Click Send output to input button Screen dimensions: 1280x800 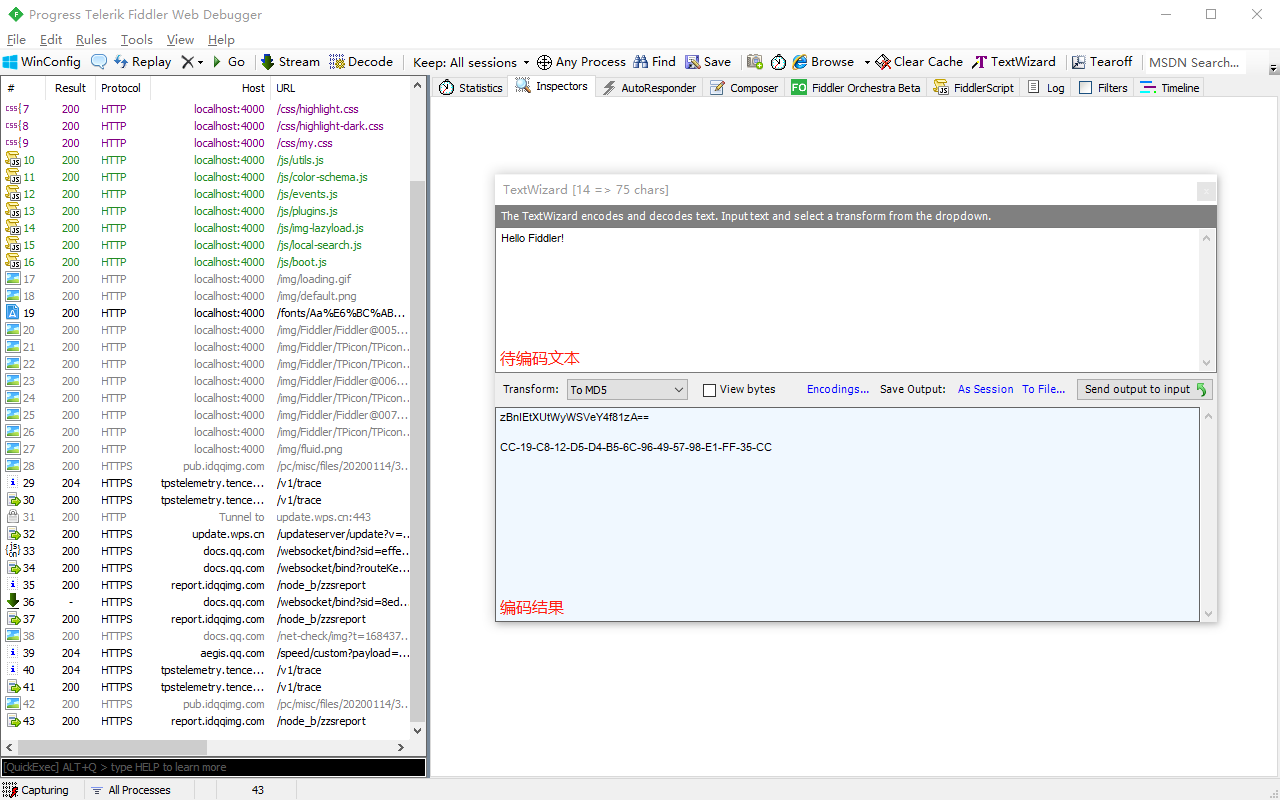(1145, 390)
